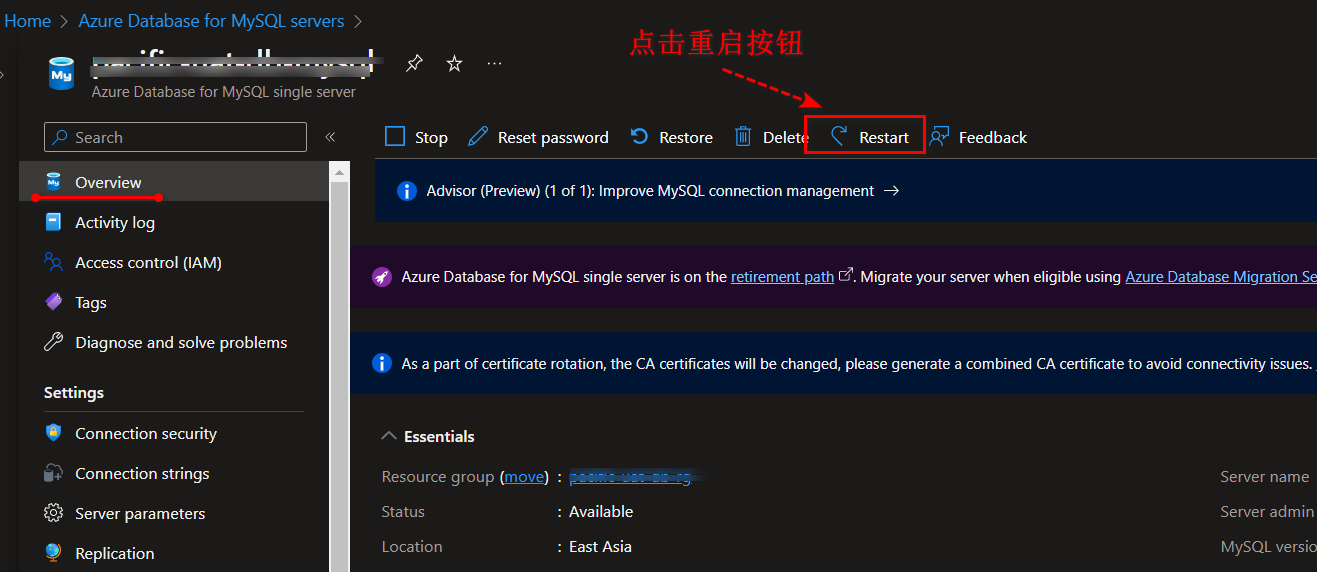Click the Overview MySQL icon in sidebar
1317x572 pixels.
pyautogui.click(x=54, y=182)
